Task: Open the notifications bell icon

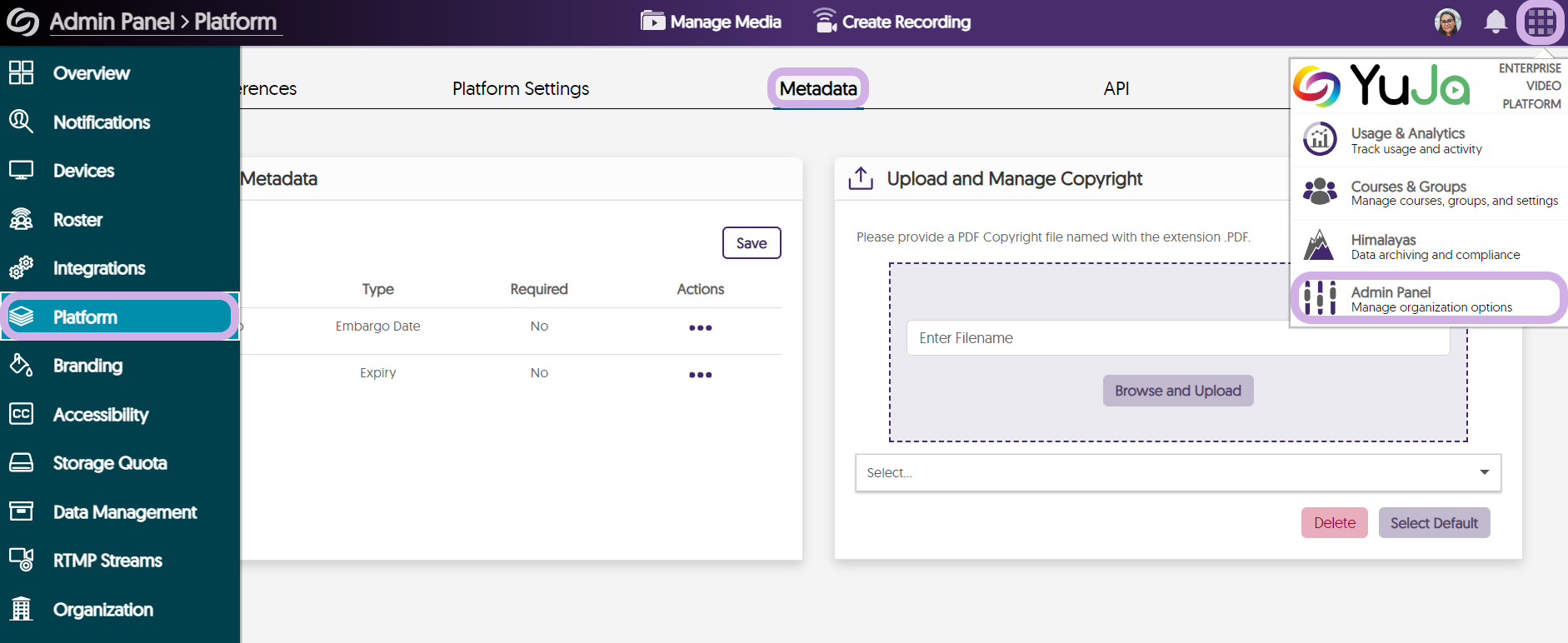Action: click(1496, 22)
